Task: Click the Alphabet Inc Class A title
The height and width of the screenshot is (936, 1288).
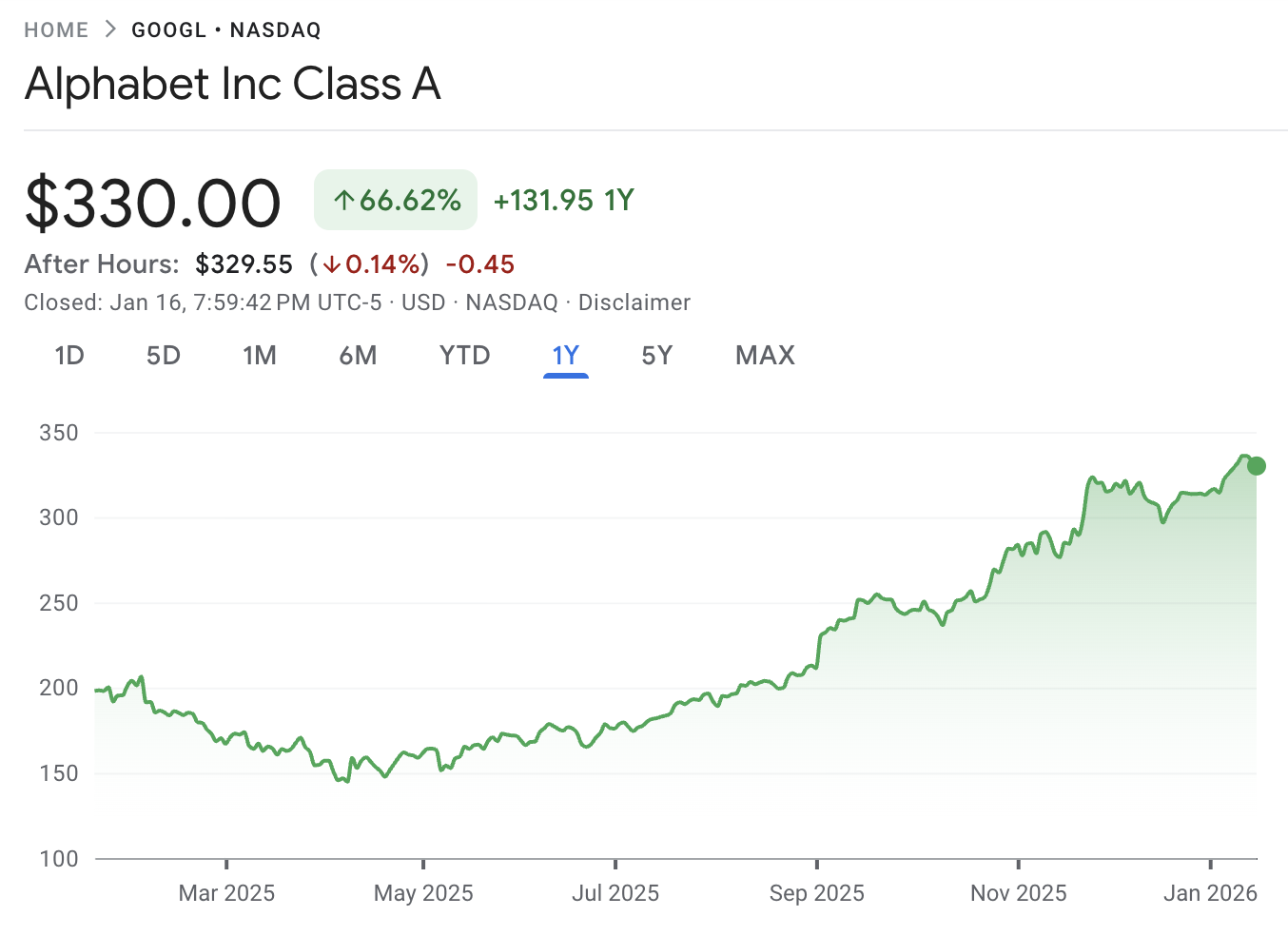Action: (233, 85)
